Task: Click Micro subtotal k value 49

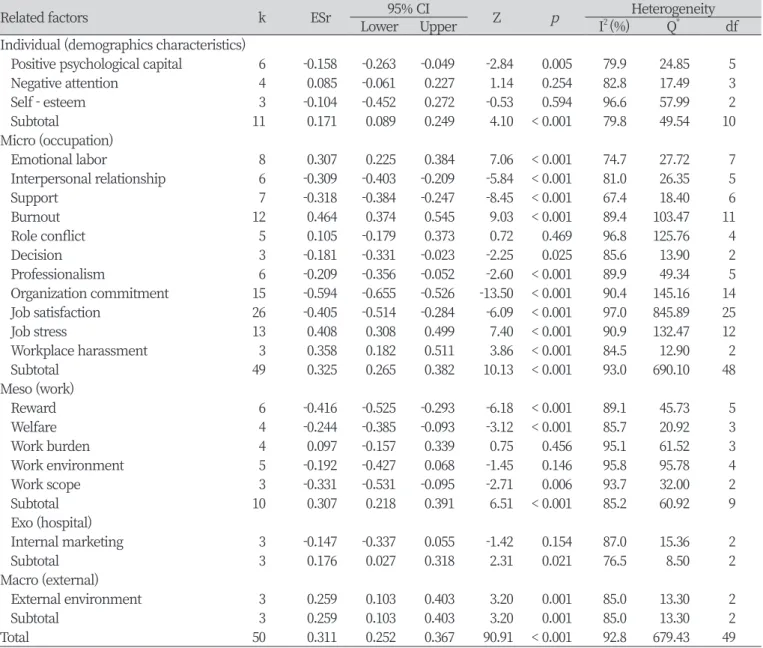Action: (259, 370)
